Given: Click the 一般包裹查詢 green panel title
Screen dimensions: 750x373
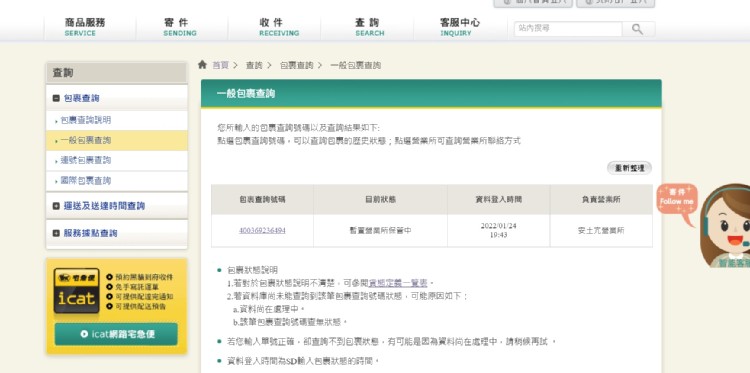Looking at the screenshot, I should (246, 94).
